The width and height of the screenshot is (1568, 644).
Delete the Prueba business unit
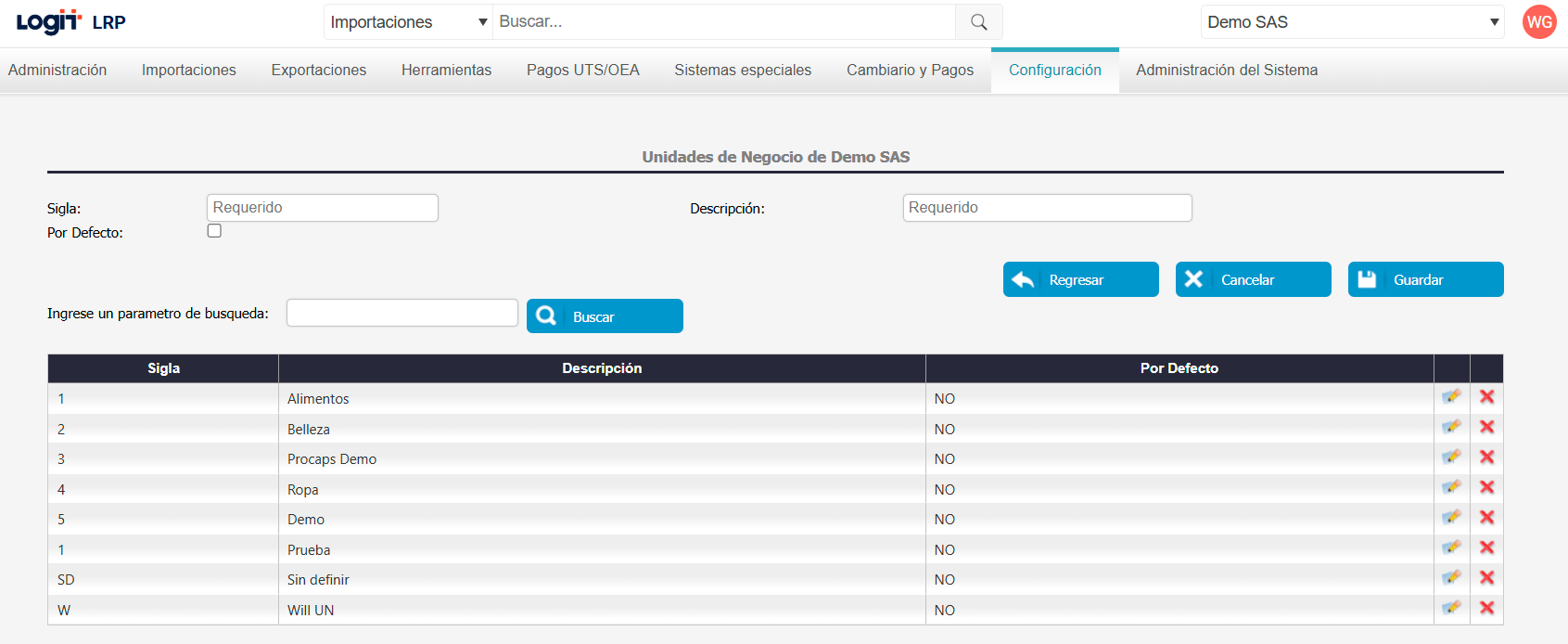(1486, 547)
